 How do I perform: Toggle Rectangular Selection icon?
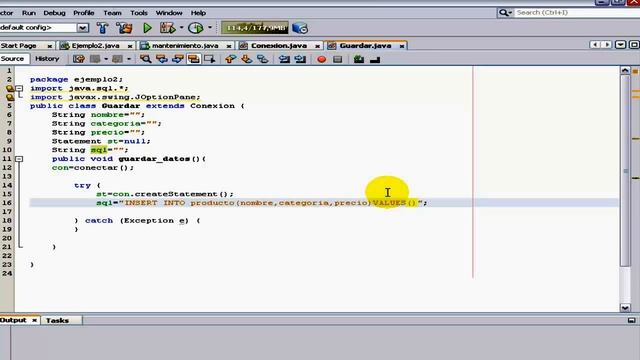(x=209, y=59)
